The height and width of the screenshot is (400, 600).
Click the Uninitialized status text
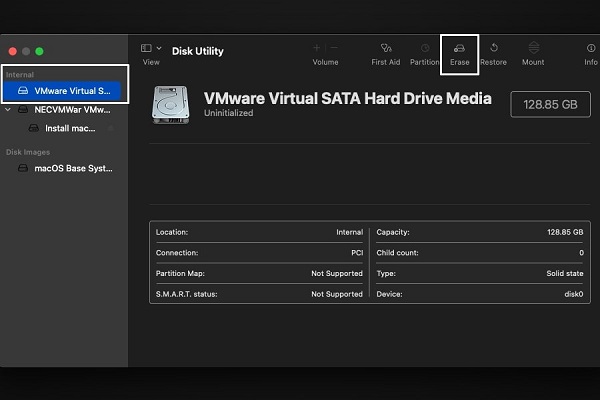click(x=228, y=113)
